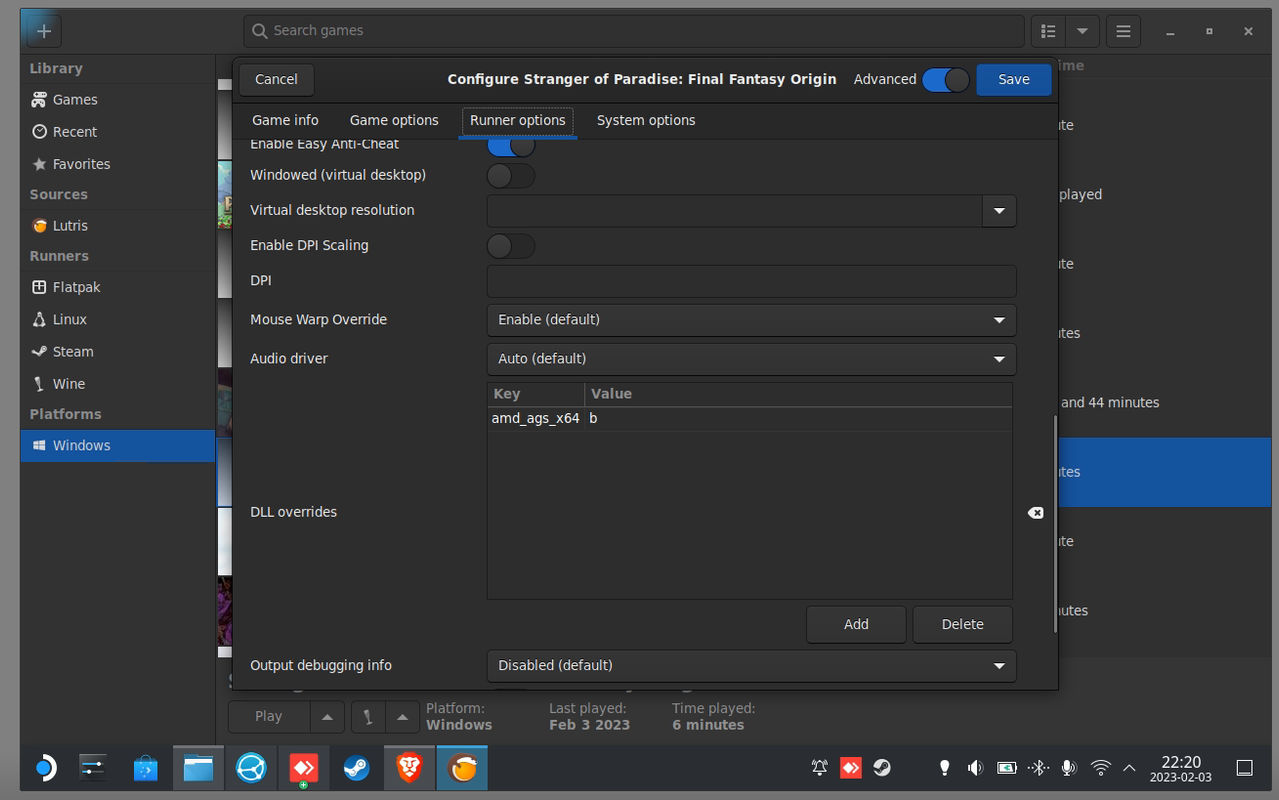Select the Windows platform
Screen dimensions: 1279x800
[x=118, y=446]
